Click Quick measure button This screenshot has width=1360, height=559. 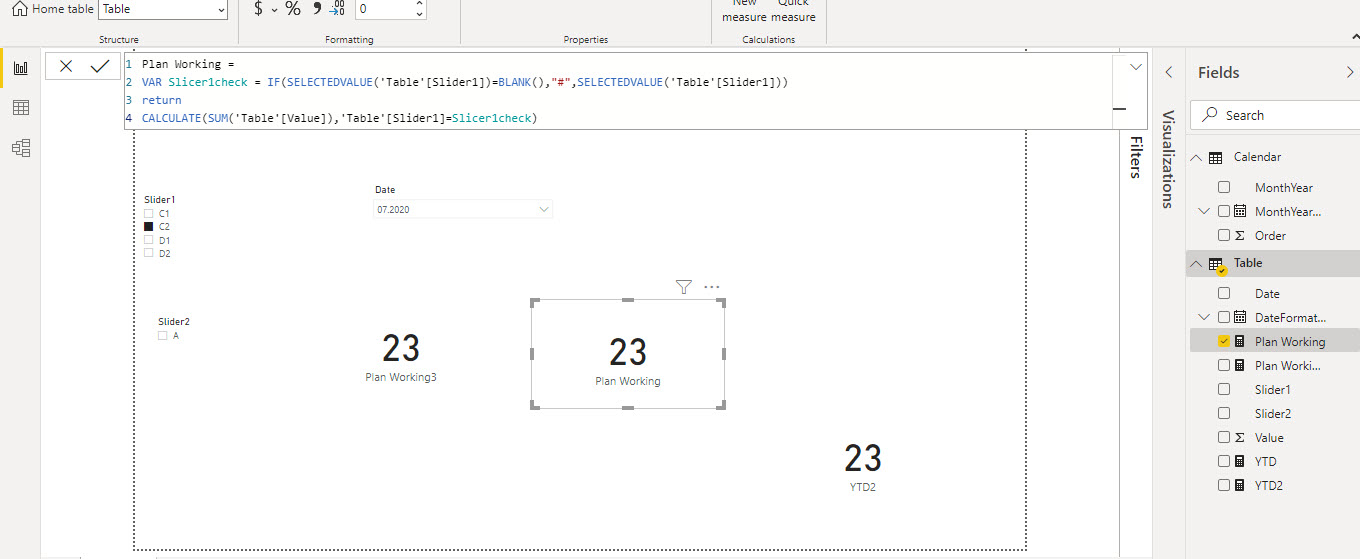(793, 11)
